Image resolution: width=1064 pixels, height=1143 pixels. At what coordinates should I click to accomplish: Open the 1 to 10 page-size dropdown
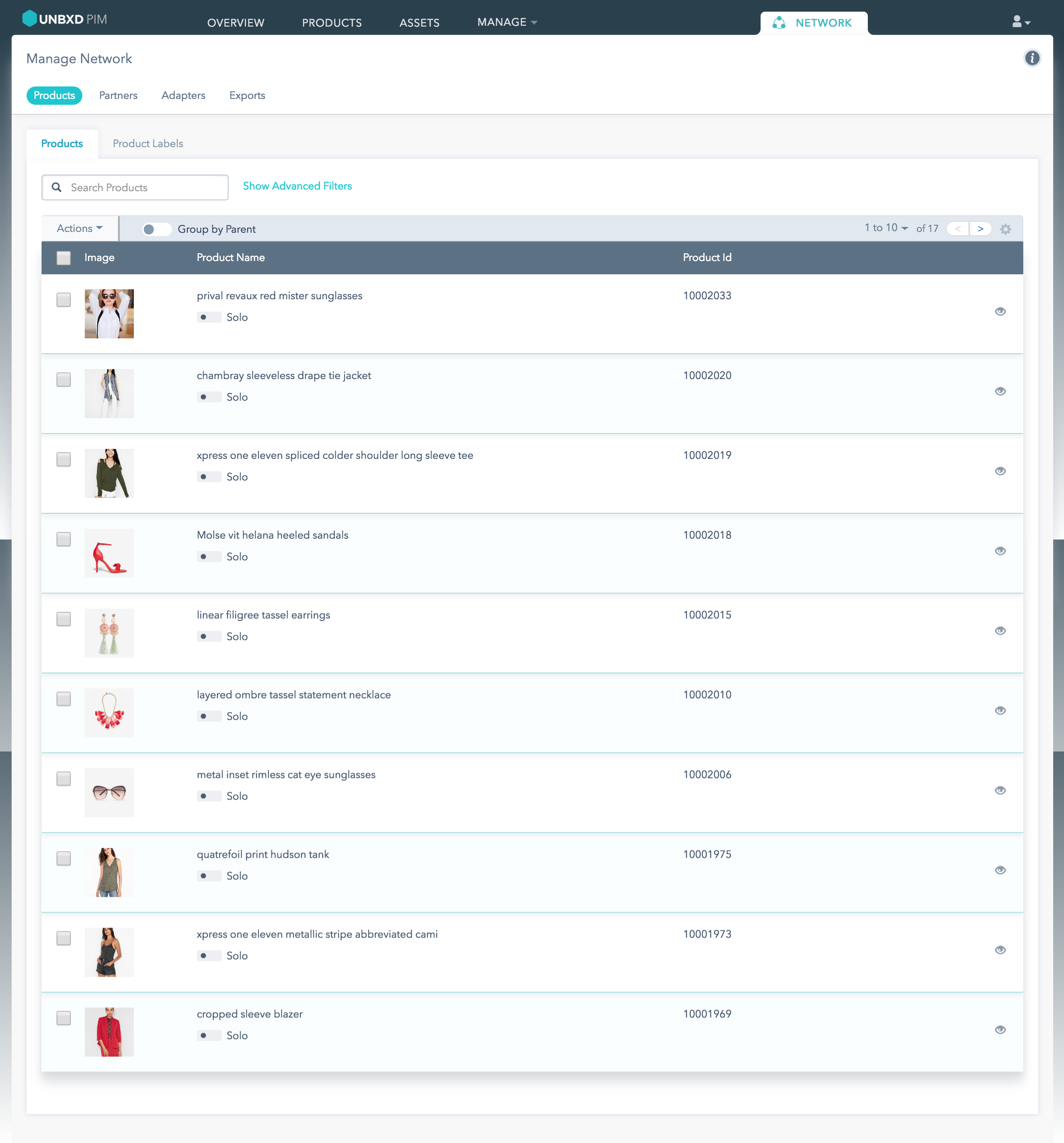coord(886,228)
